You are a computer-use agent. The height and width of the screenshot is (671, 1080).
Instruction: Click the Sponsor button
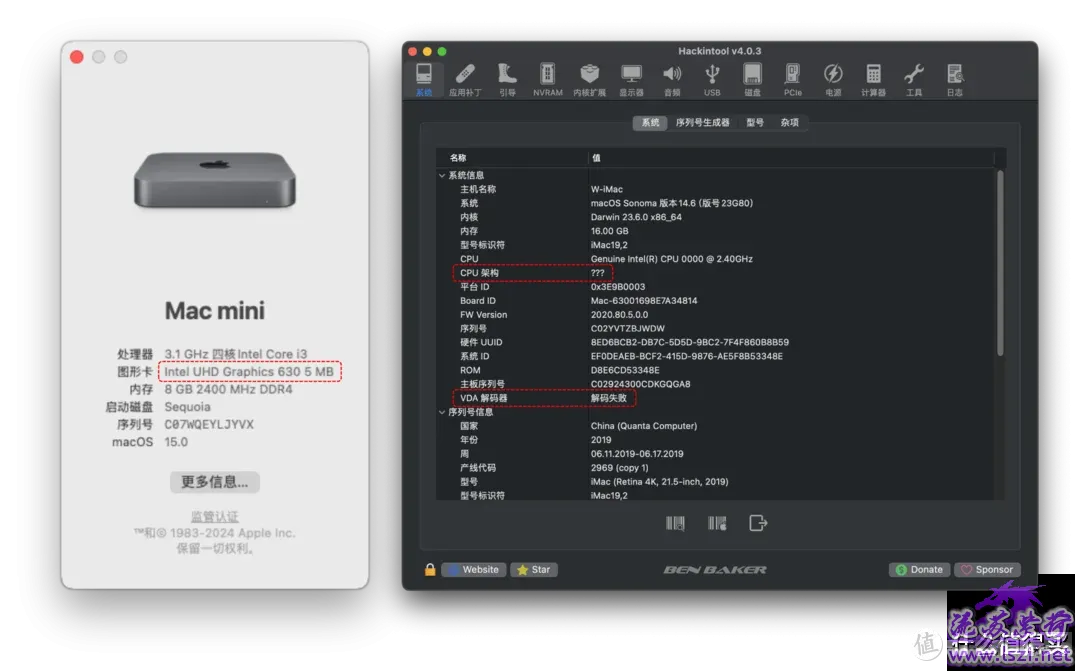[987, 570]
